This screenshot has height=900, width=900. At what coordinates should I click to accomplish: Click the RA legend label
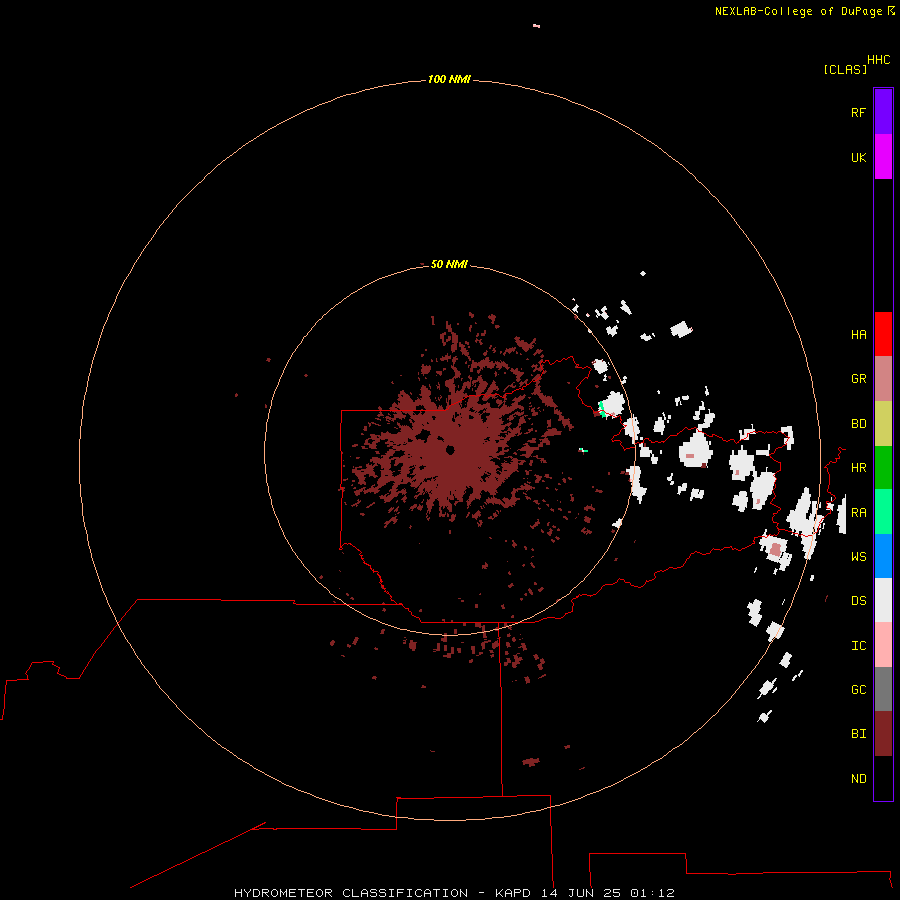tap(858, 513)
